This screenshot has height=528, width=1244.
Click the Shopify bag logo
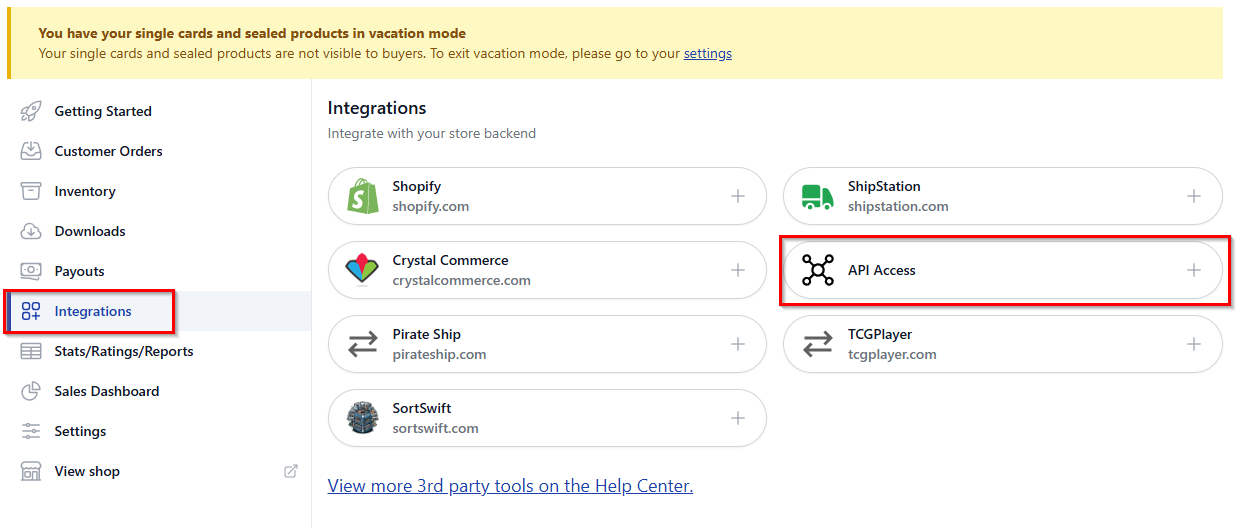(x=362, y=196)
